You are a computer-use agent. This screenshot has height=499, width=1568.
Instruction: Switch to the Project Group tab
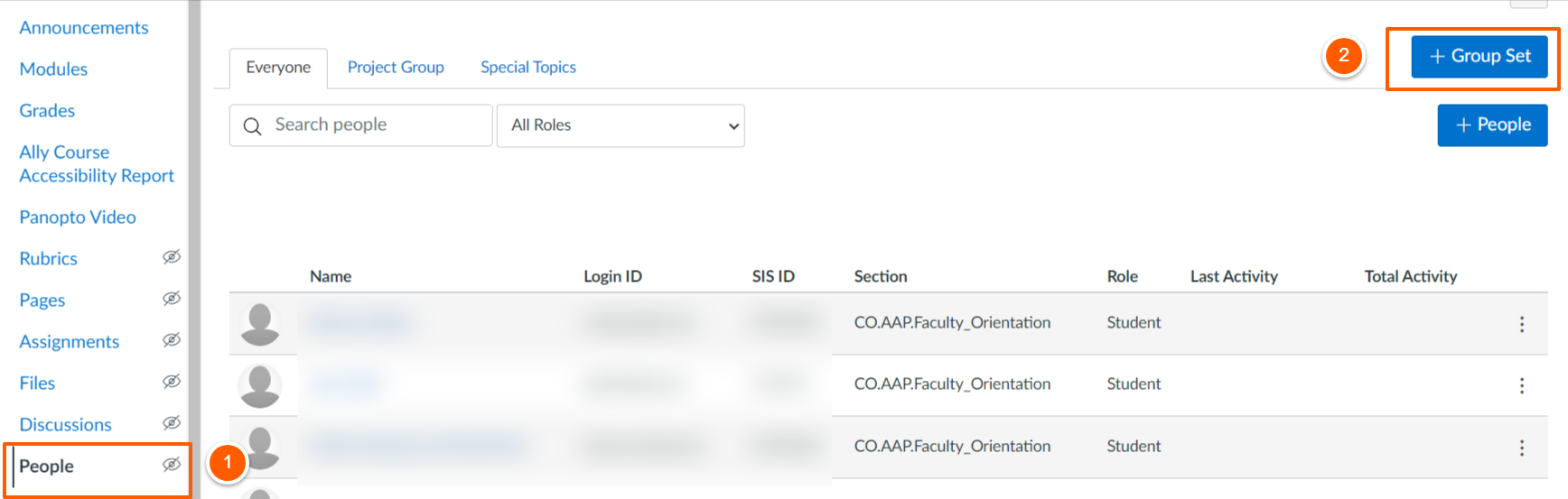click(x=396, y=68)
